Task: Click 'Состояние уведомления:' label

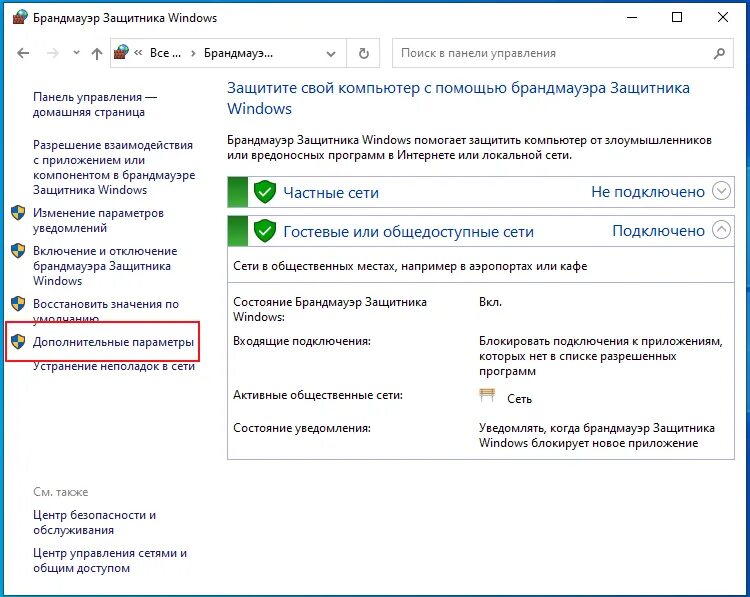Action: (302, 428)
